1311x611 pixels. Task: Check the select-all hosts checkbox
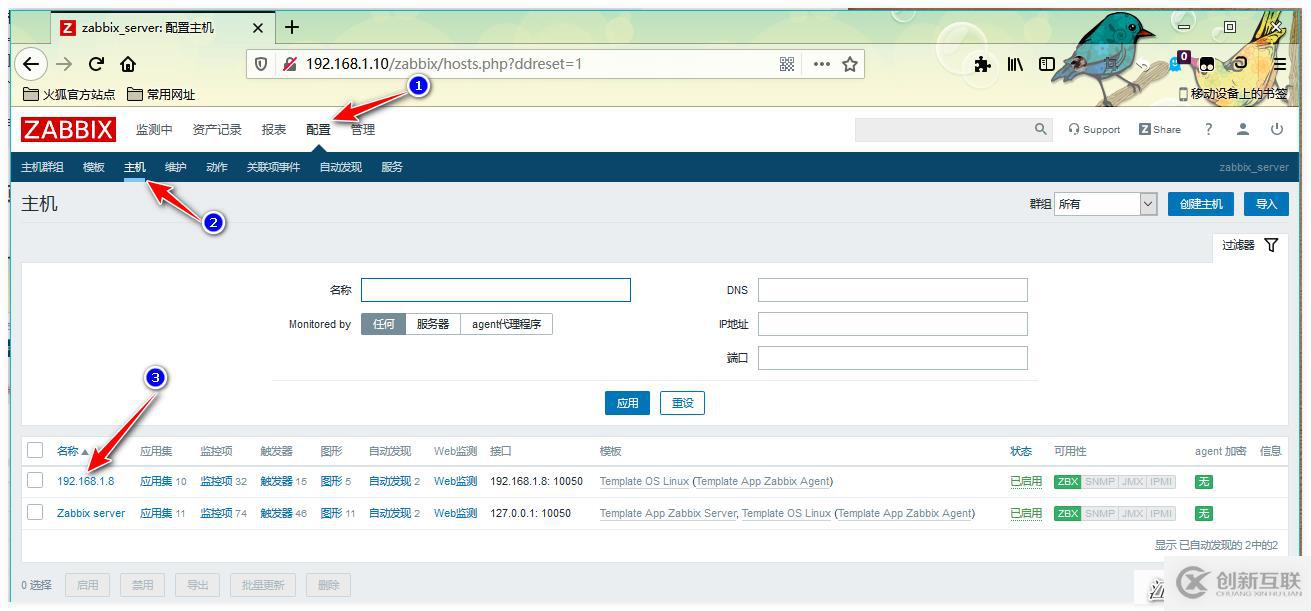(35, 450)
